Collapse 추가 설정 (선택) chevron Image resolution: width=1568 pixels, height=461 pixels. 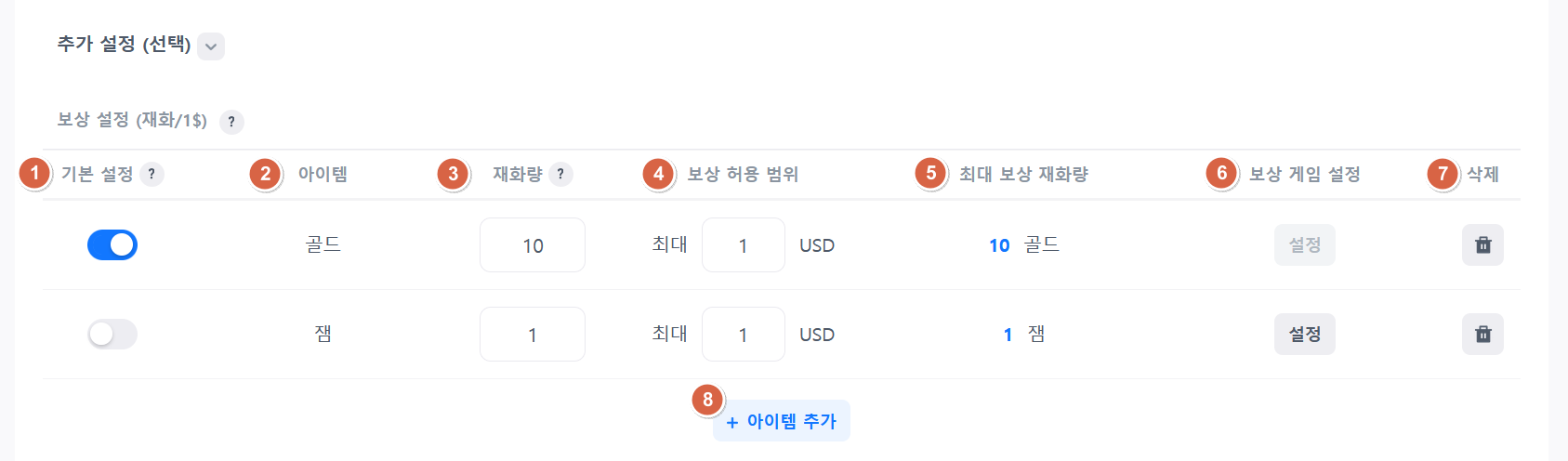point(211,46)
